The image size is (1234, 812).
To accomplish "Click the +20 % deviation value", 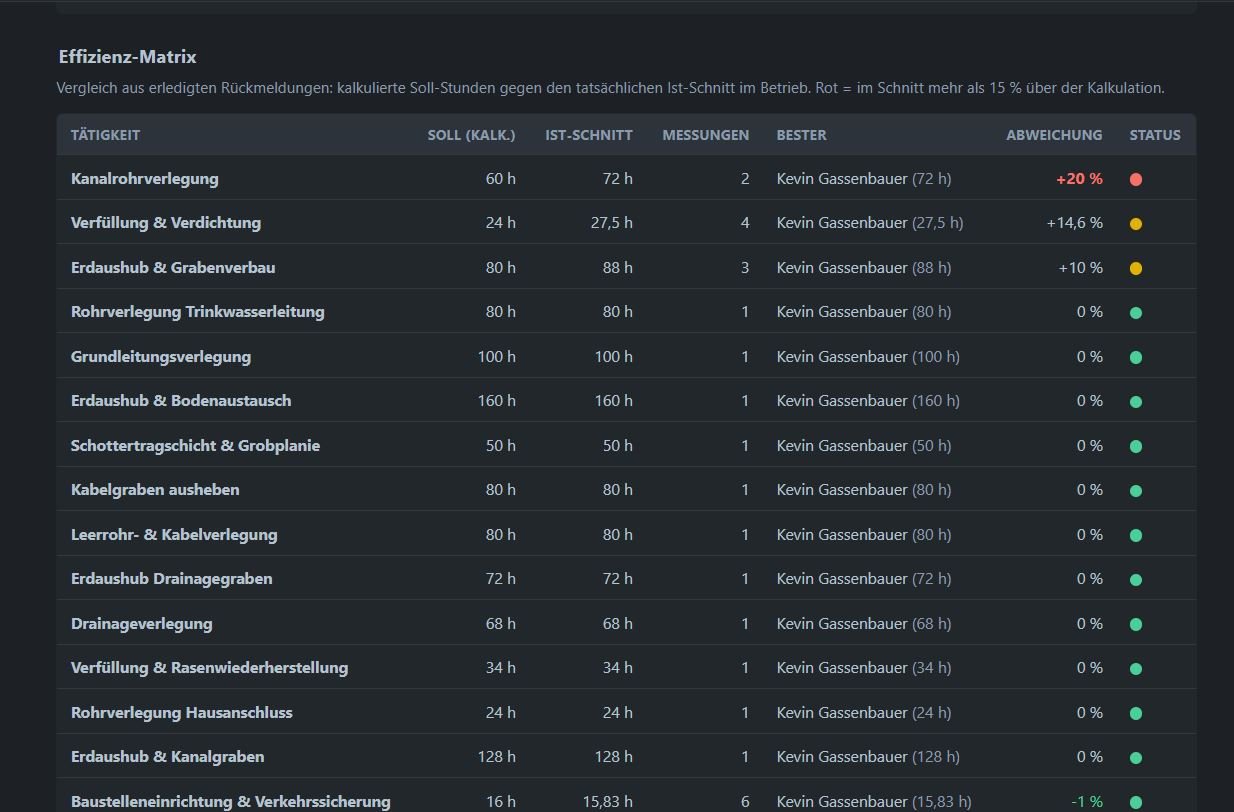I will [x=1079, y=179].
